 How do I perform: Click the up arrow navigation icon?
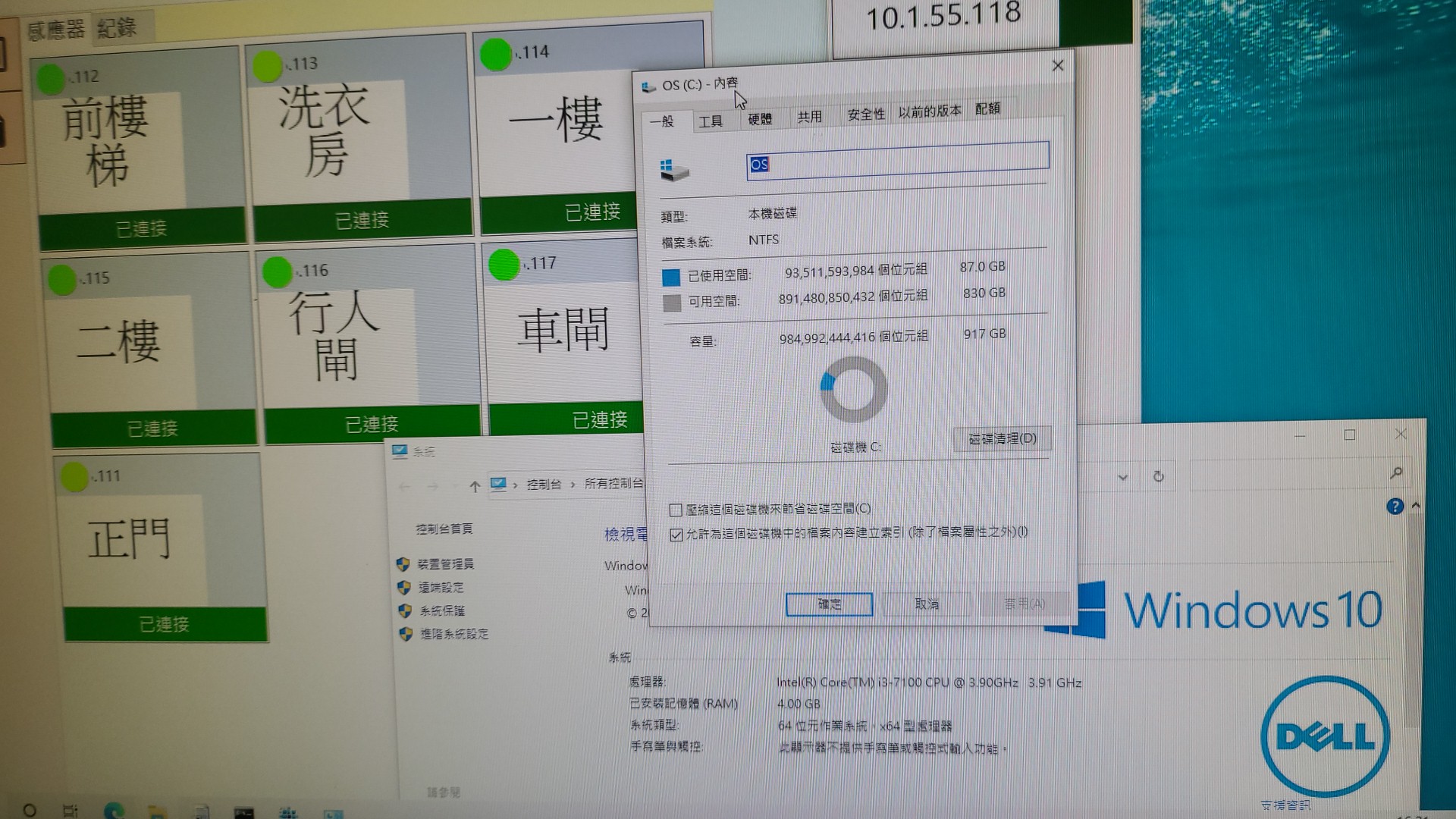click(x=475, y=487)
